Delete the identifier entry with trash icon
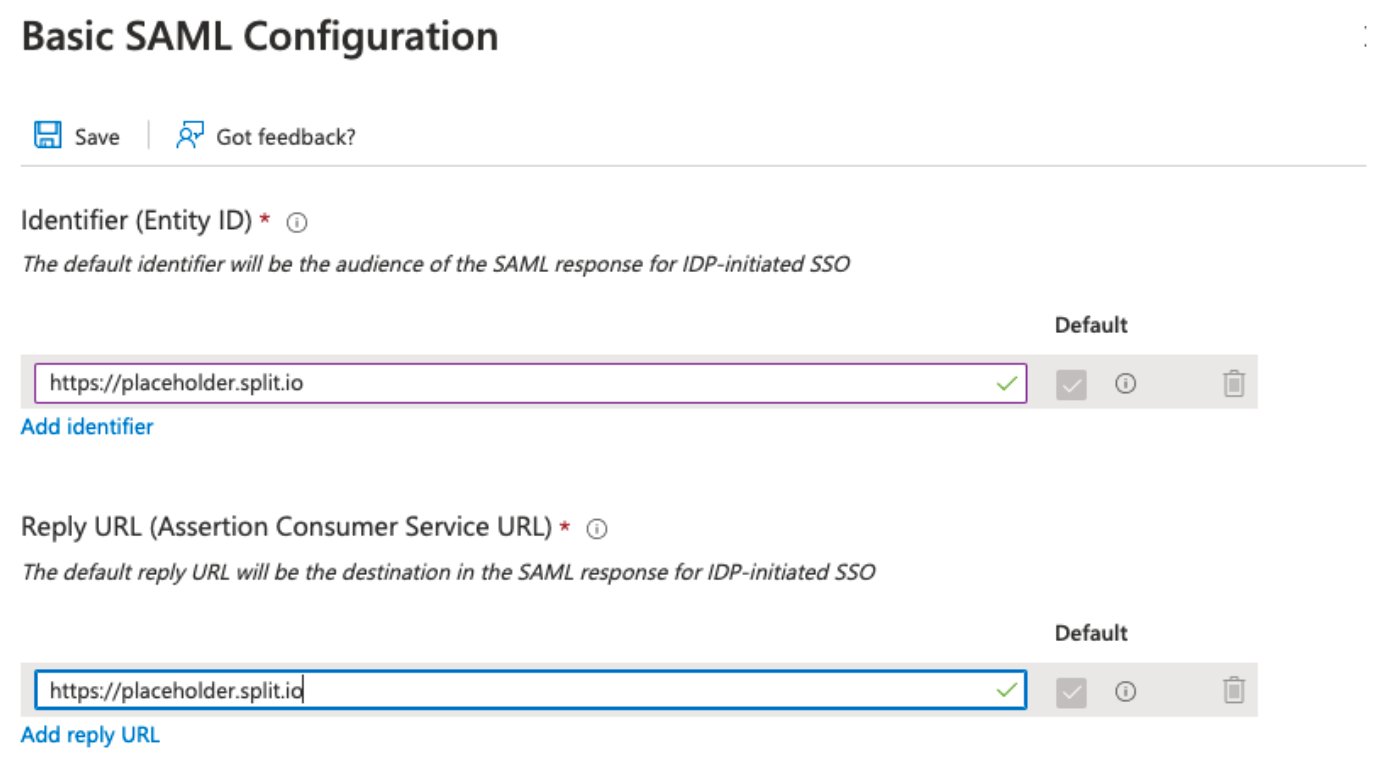 click(x=1234, y=383)
